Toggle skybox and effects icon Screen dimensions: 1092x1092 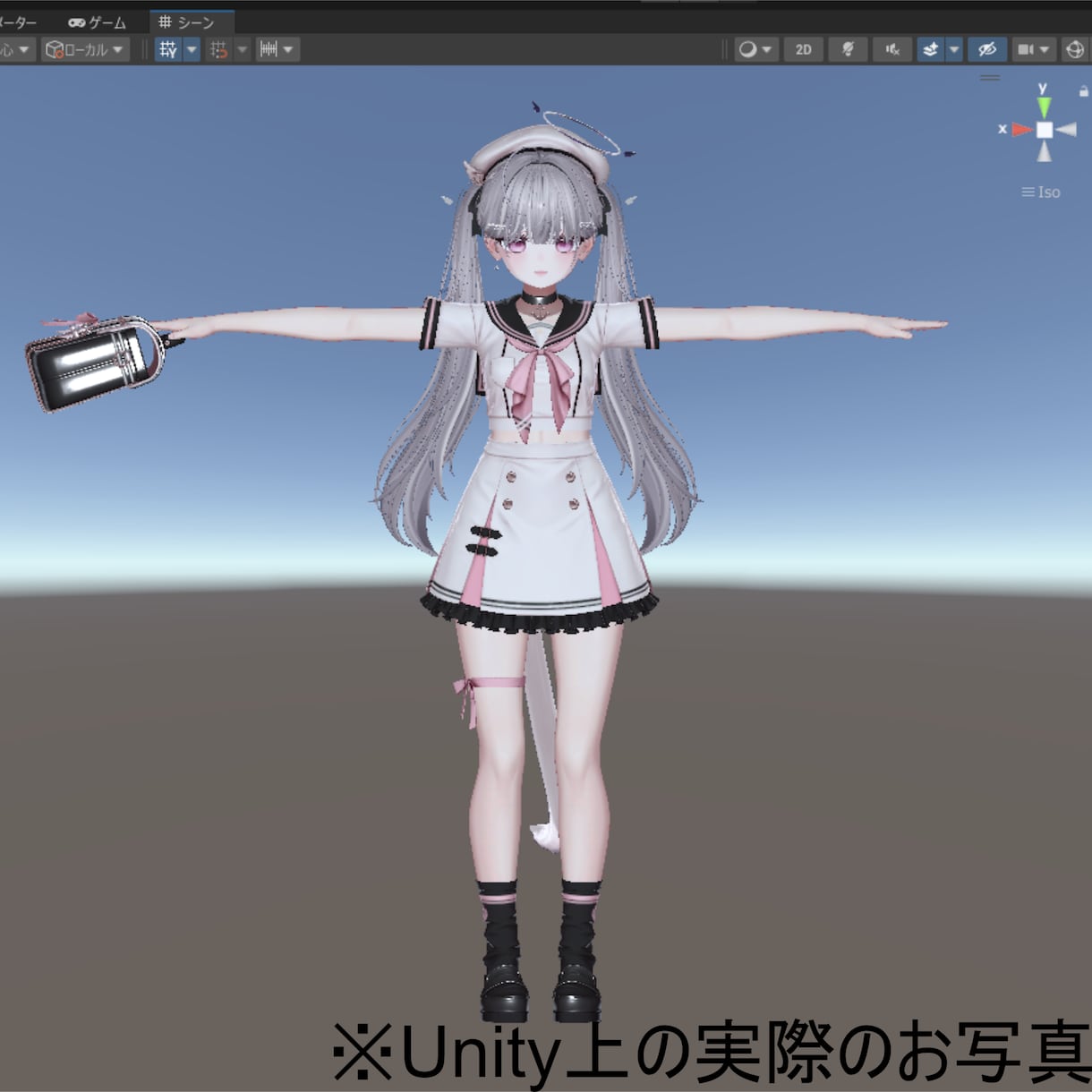(x=931, y=50)
